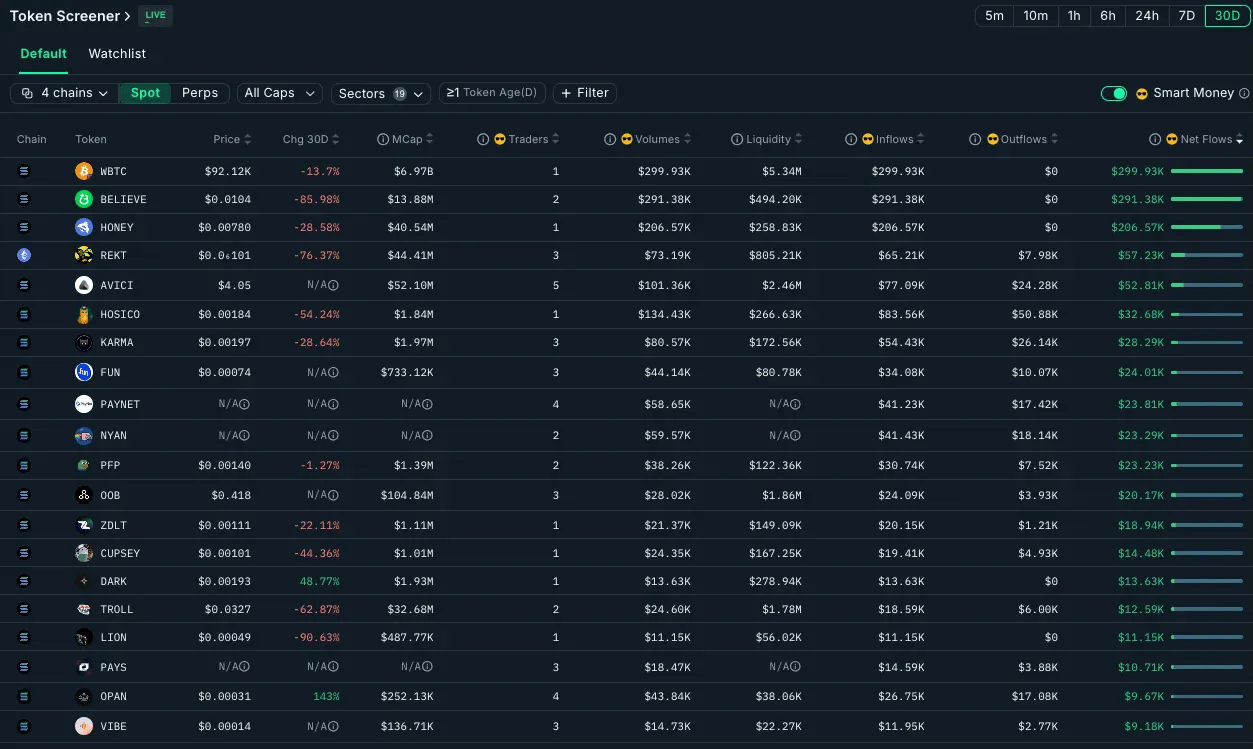The image size is (1253, 749).
Task: Click the CUPSEY token icon
Action: coord(84,553)
